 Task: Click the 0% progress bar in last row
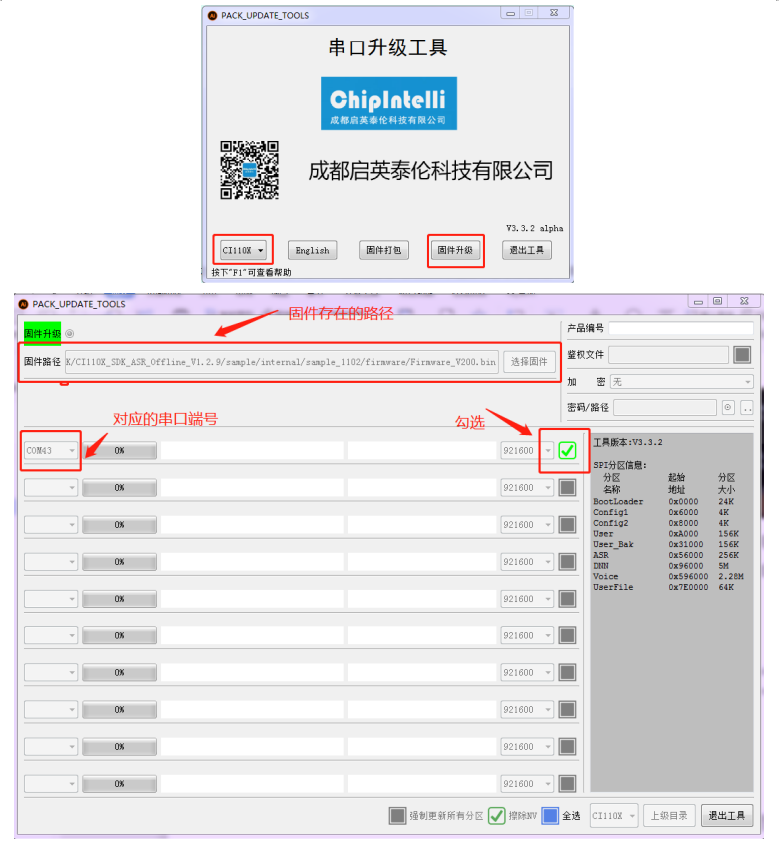(x=119, y=783)
